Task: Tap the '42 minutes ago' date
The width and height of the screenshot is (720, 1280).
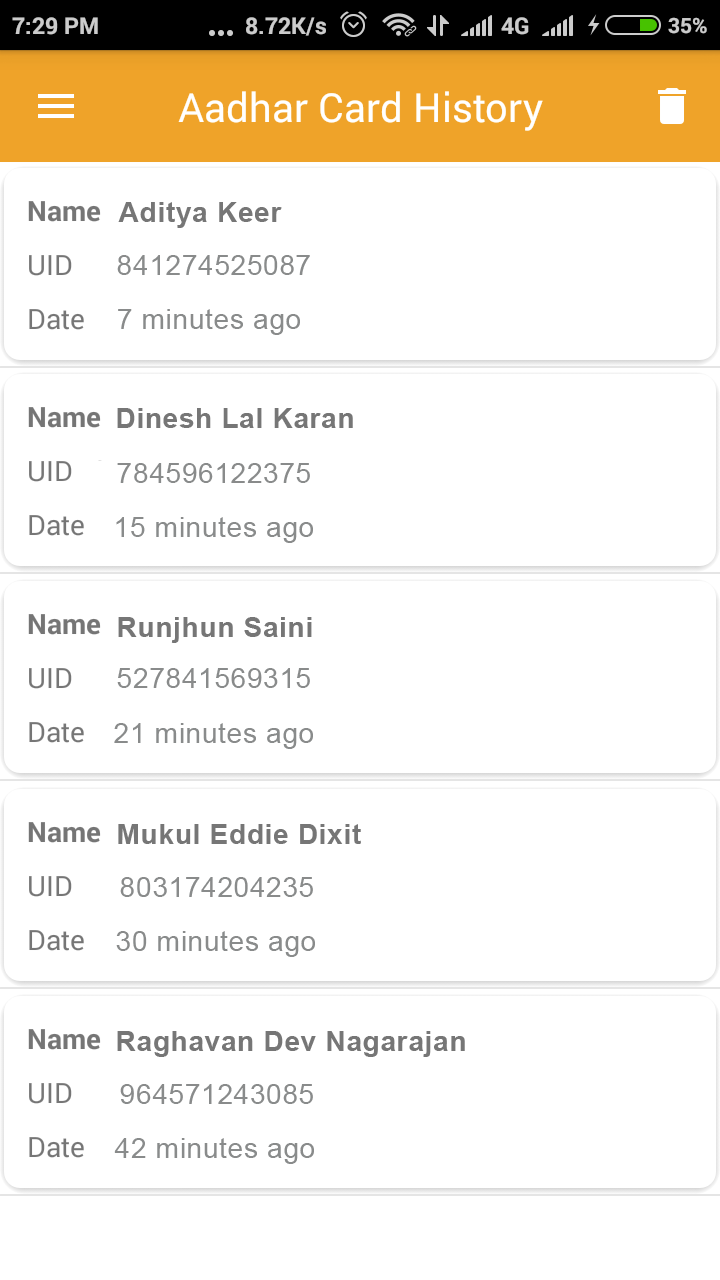Action: 214,1149
